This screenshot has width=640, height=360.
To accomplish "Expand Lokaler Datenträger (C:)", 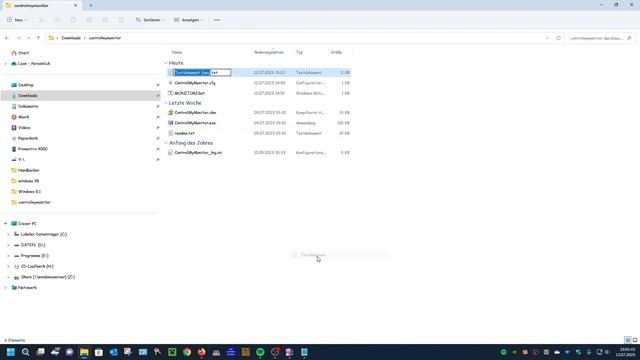I will [9, 234].
